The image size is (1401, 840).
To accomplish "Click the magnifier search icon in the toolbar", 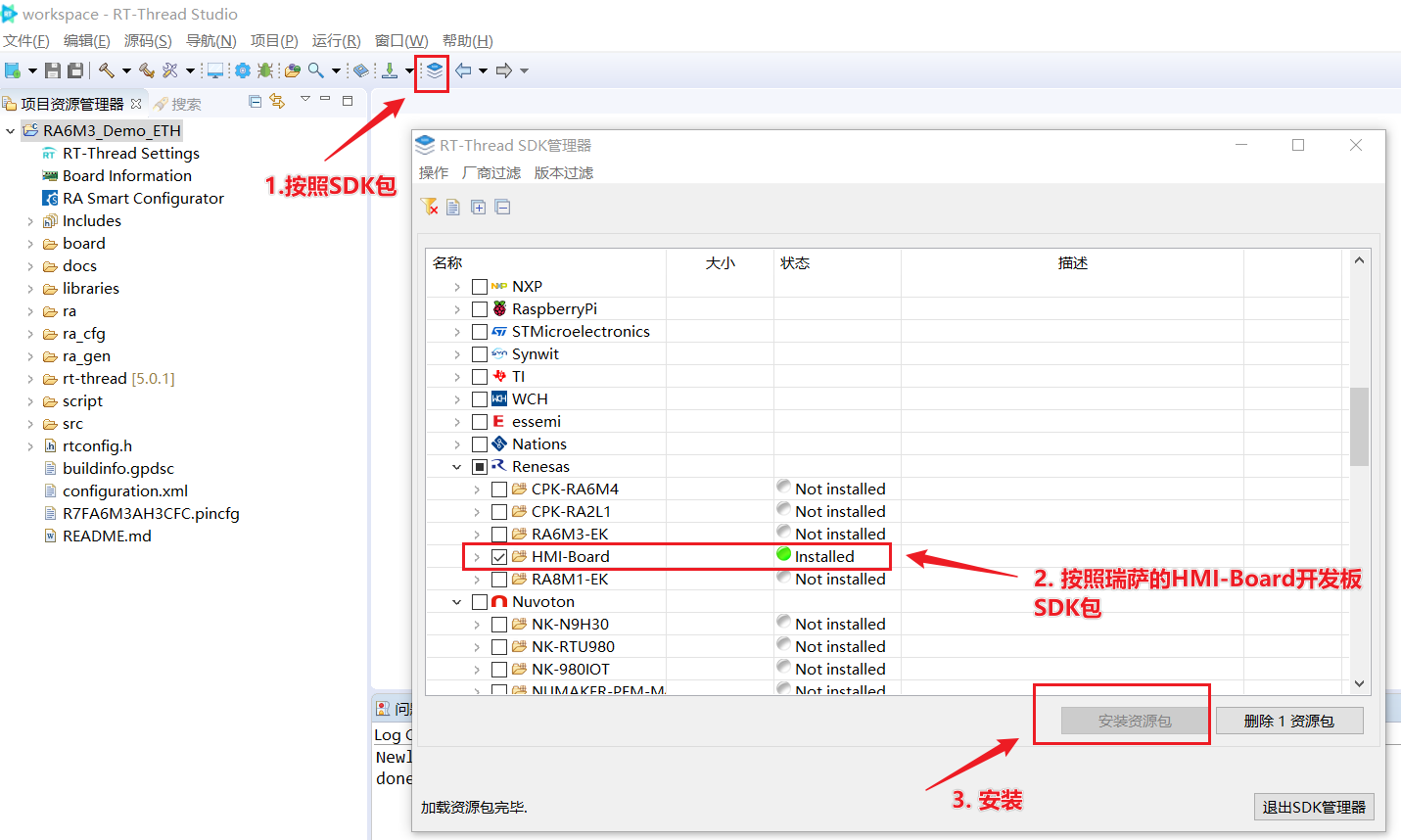I will [315, 70].
